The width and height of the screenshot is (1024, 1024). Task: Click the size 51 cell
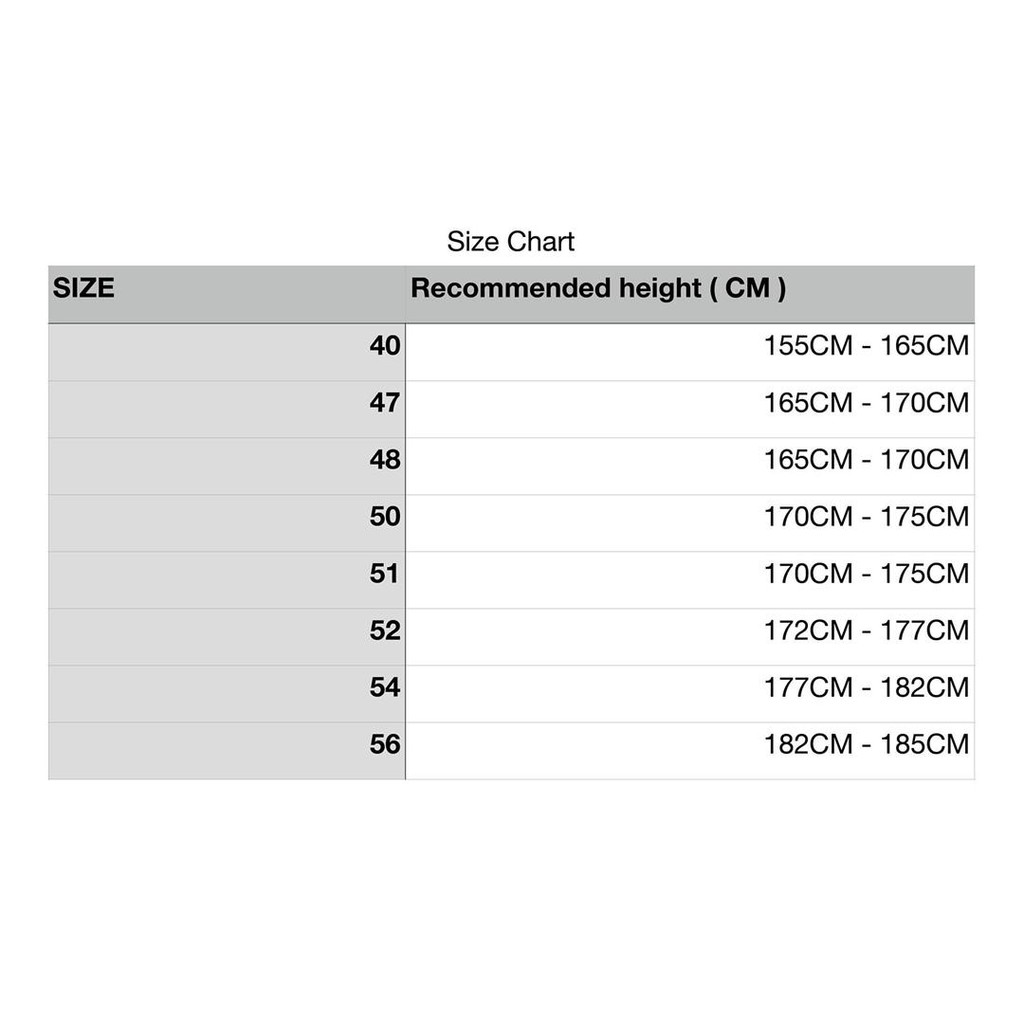tap(227, 580)
